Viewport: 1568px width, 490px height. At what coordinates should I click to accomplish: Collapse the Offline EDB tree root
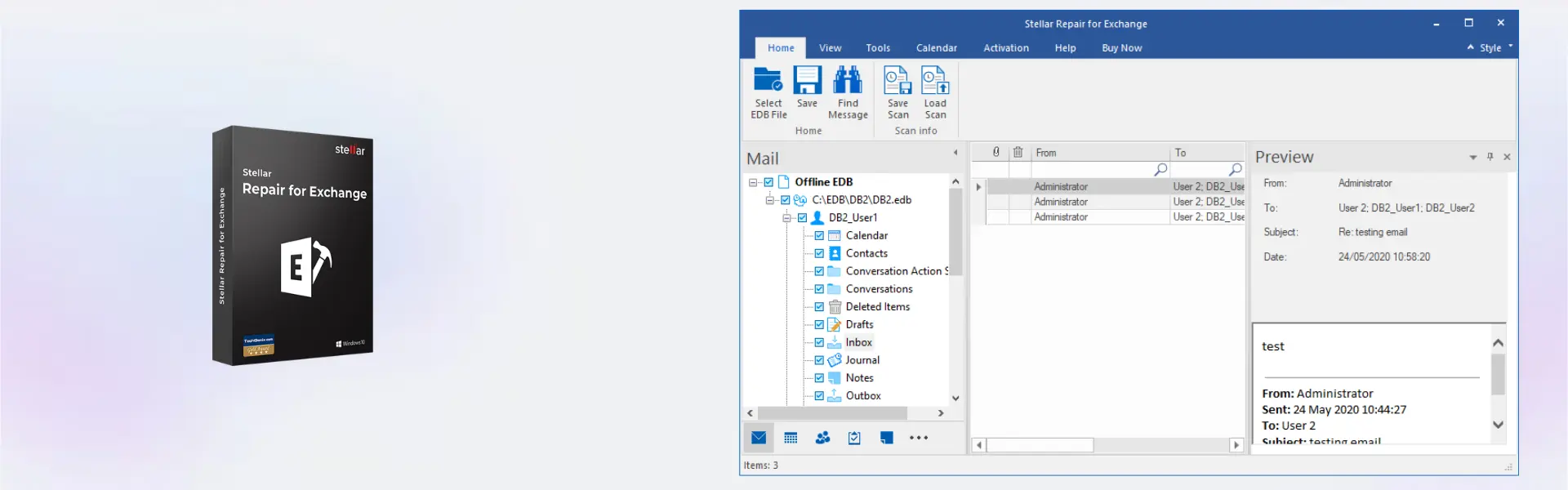753,182
